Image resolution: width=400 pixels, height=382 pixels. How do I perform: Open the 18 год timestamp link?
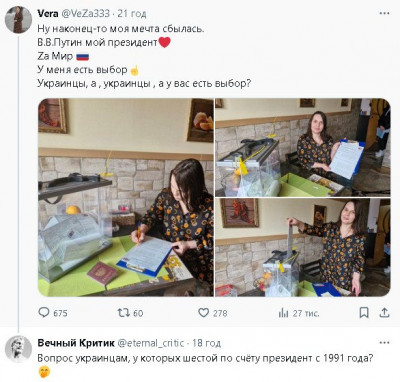[x=206, y=343]
